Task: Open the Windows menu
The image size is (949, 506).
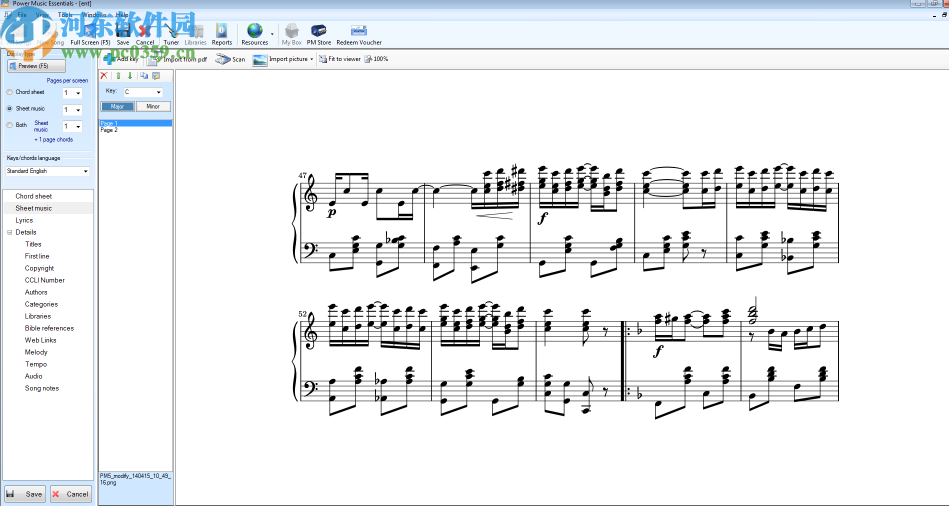Action: (x=93, y=15)
